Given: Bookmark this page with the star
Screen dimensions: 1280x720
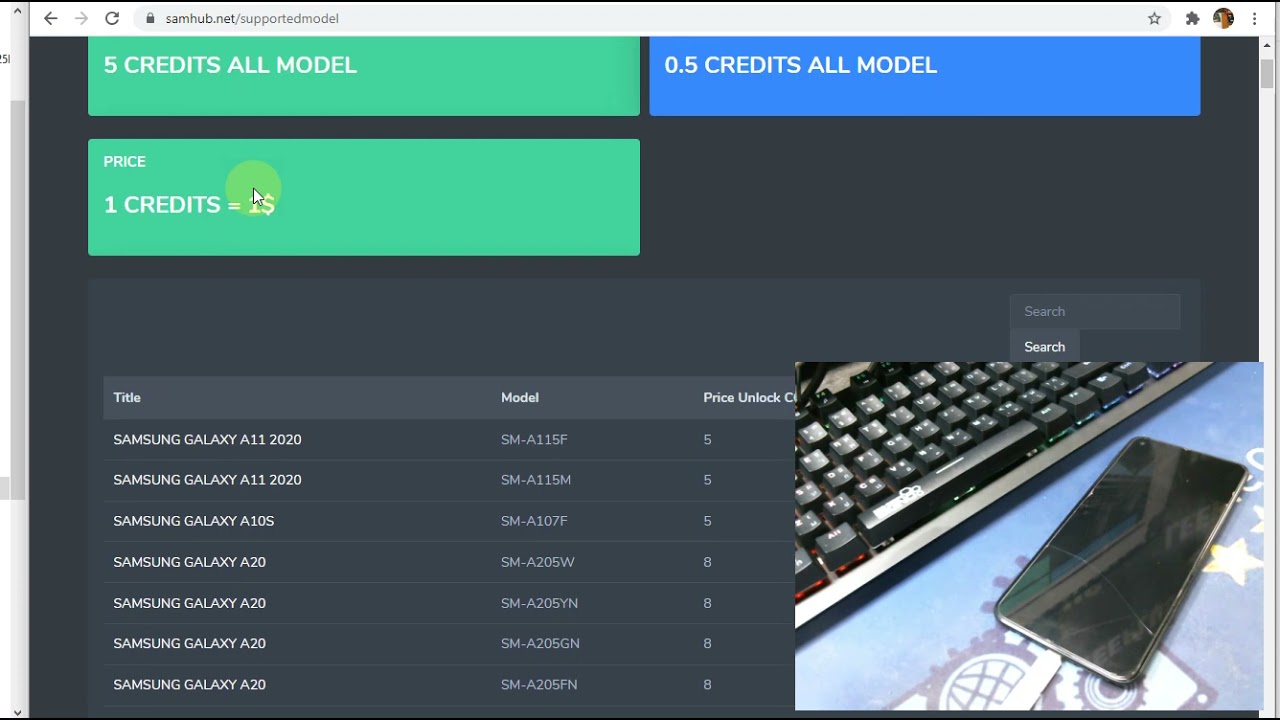Looking at the screenshot, I should (x=1154, y=18).
